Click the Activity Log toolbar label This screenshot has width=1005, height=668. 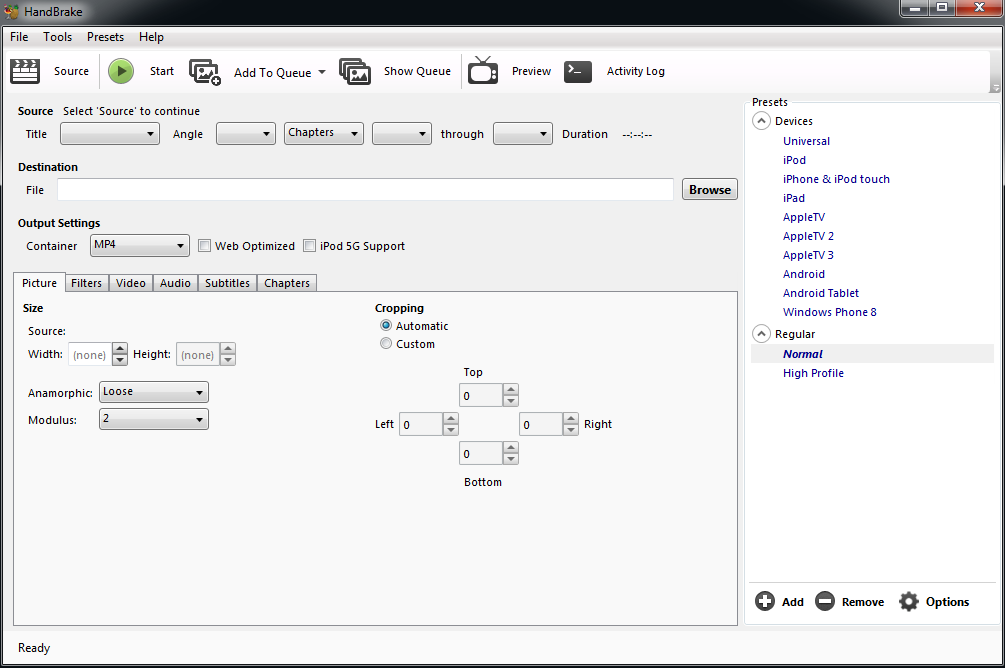pyautogui.click(x=636, y=71)
